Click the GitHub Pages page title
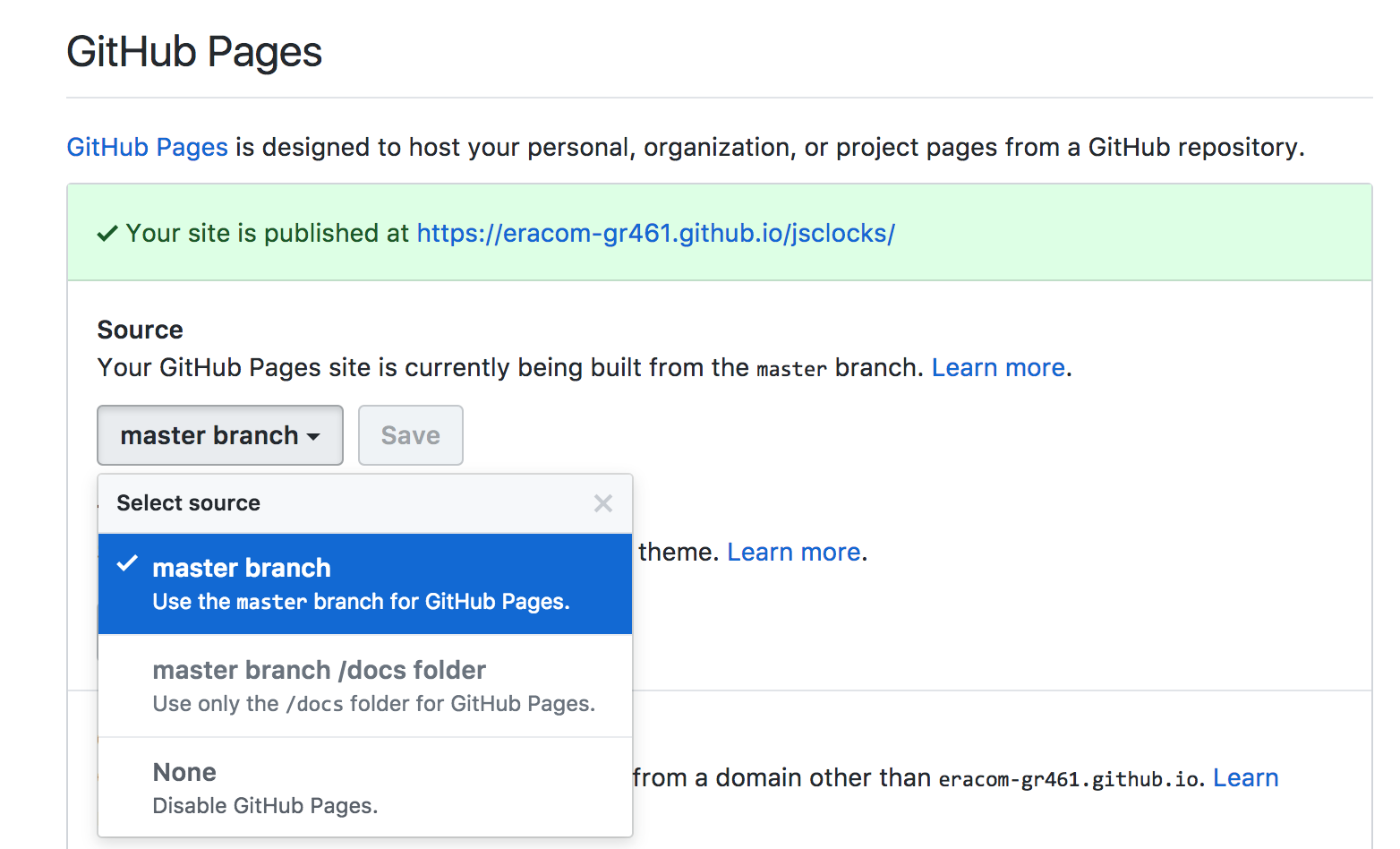1400x849 pixels. (x=193, y=52)
